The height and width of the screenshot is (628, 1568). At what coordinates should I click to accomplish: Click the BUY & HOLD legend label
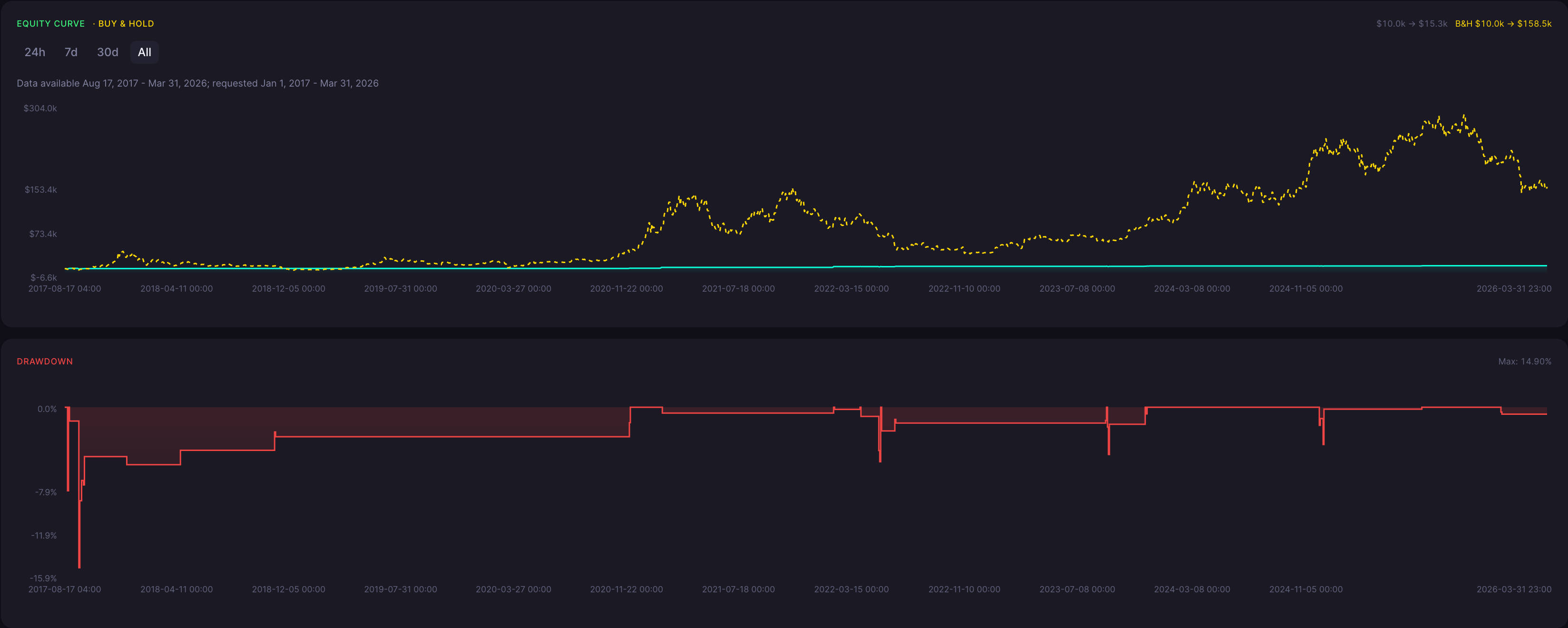(x=126, y=24)
